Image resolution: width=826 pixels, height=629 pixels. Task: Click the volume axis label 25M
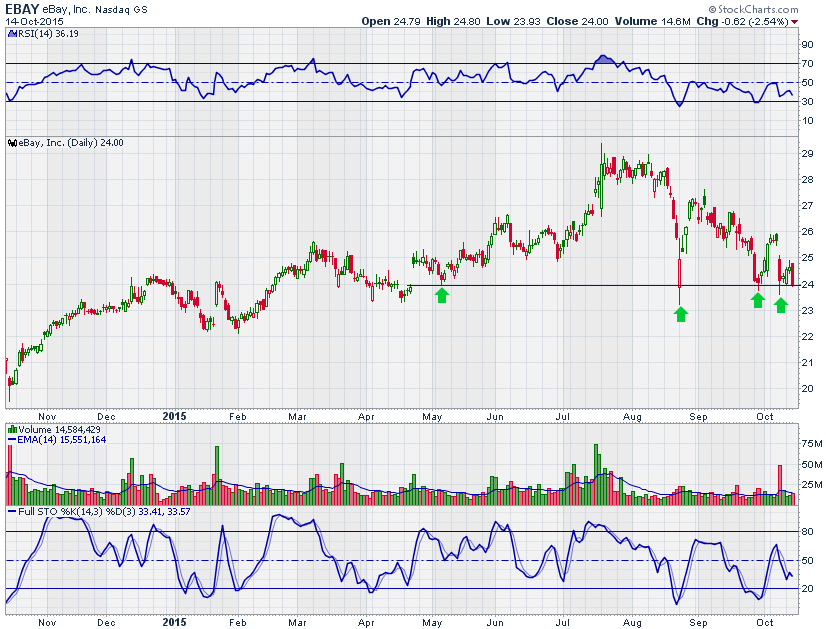812,485
